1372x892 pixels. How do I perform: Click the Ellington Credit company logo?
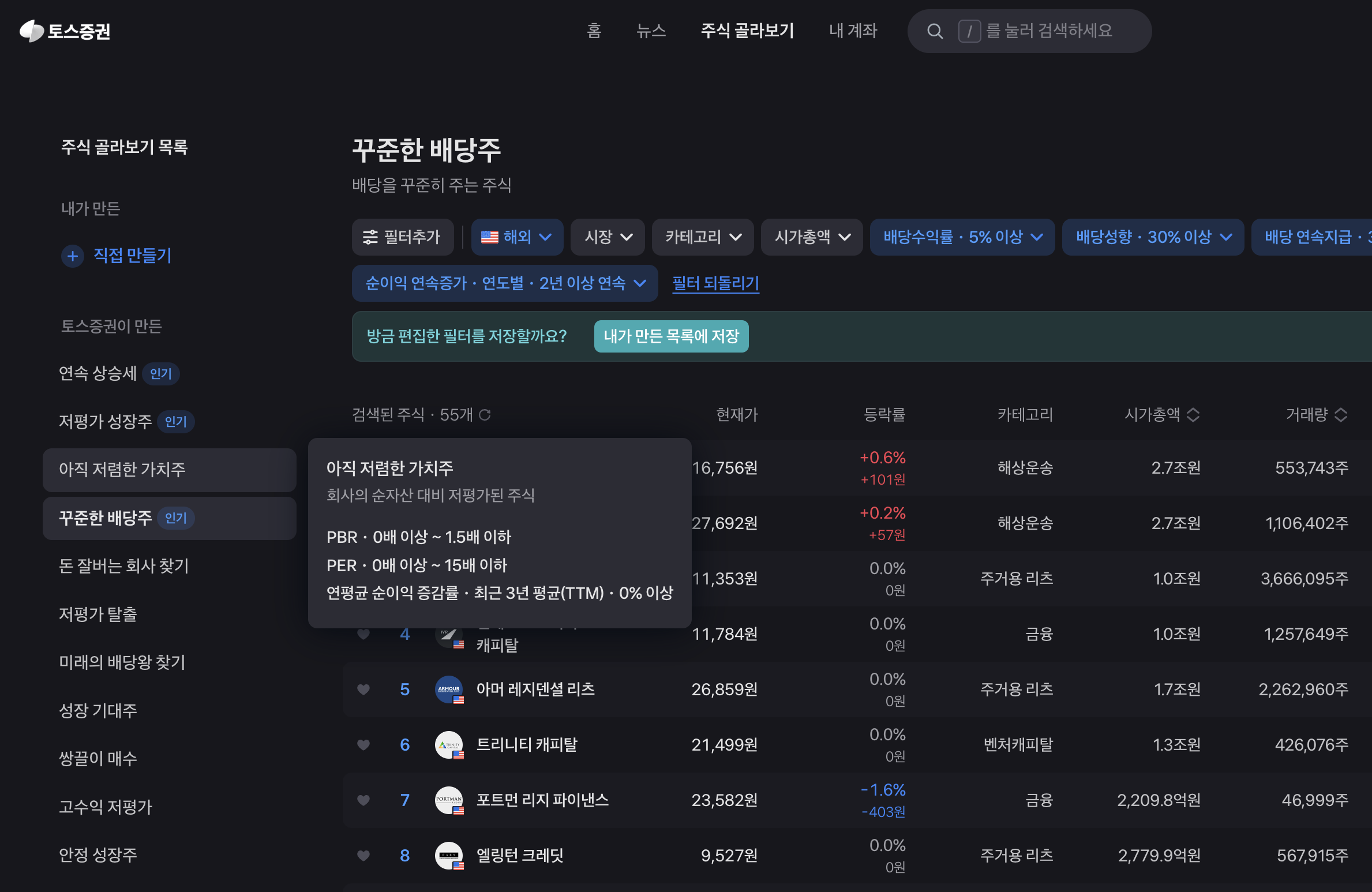[x=449, y=856]
